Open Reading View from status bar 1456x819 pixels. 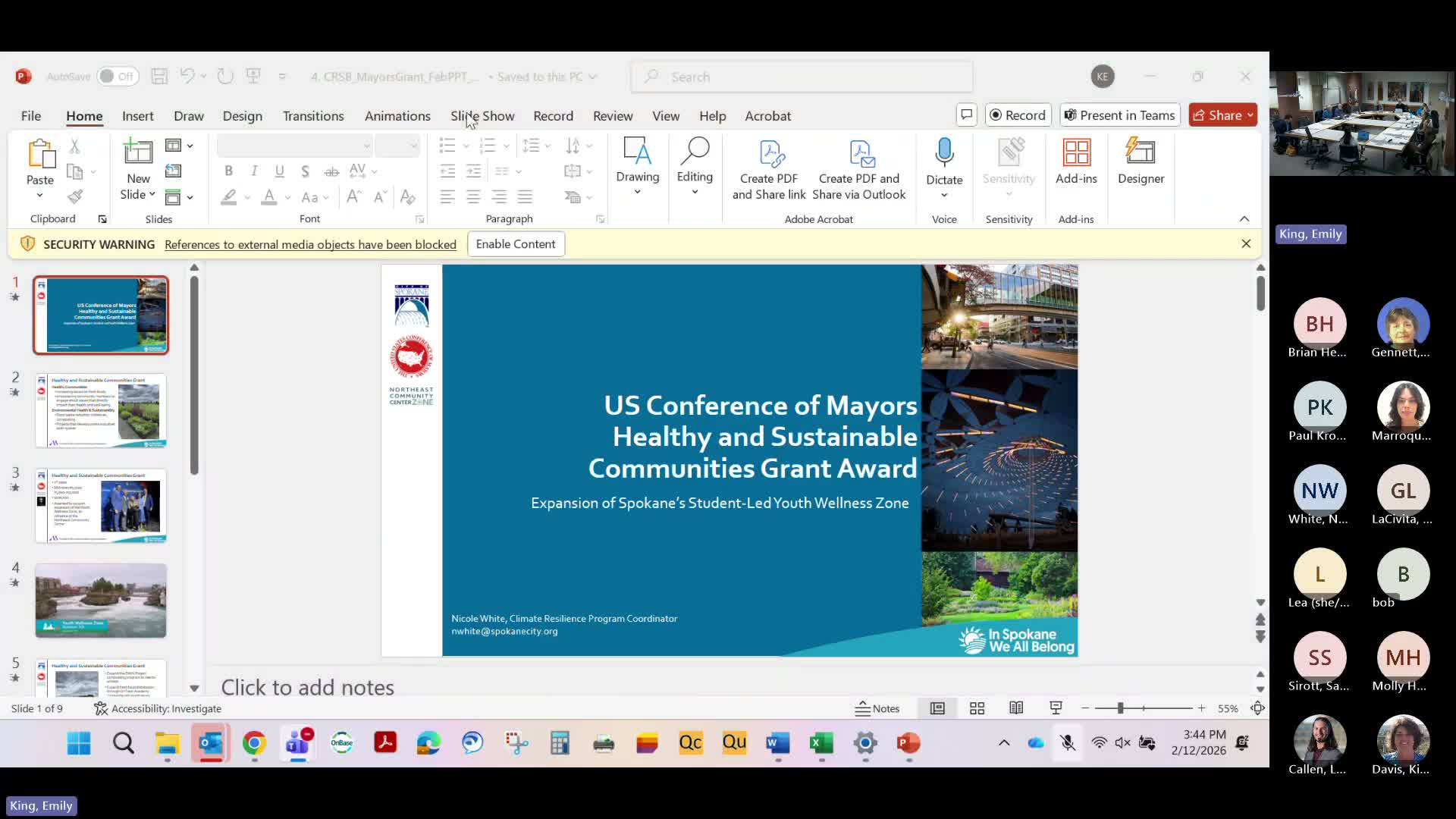click(1016, 708)
